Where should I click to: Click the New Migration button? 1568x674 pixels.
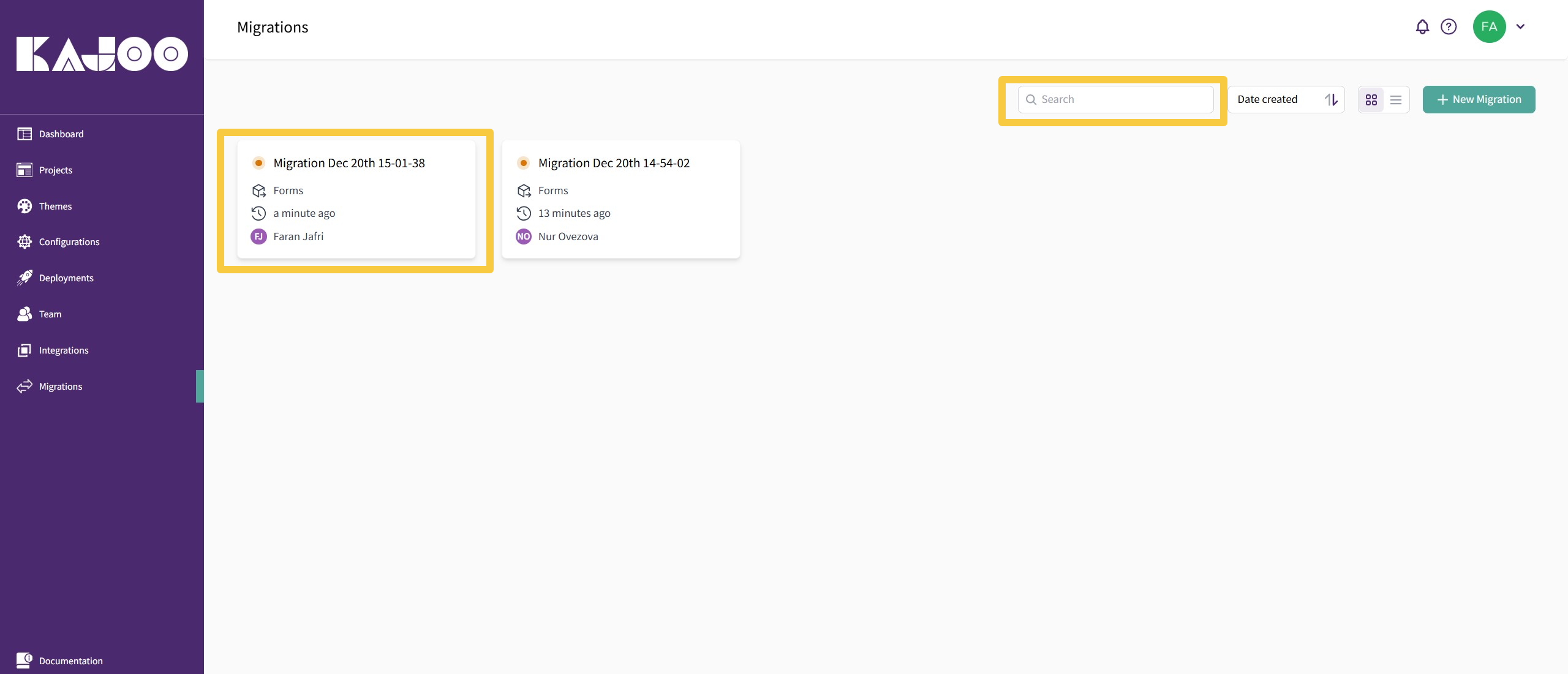1479,100
